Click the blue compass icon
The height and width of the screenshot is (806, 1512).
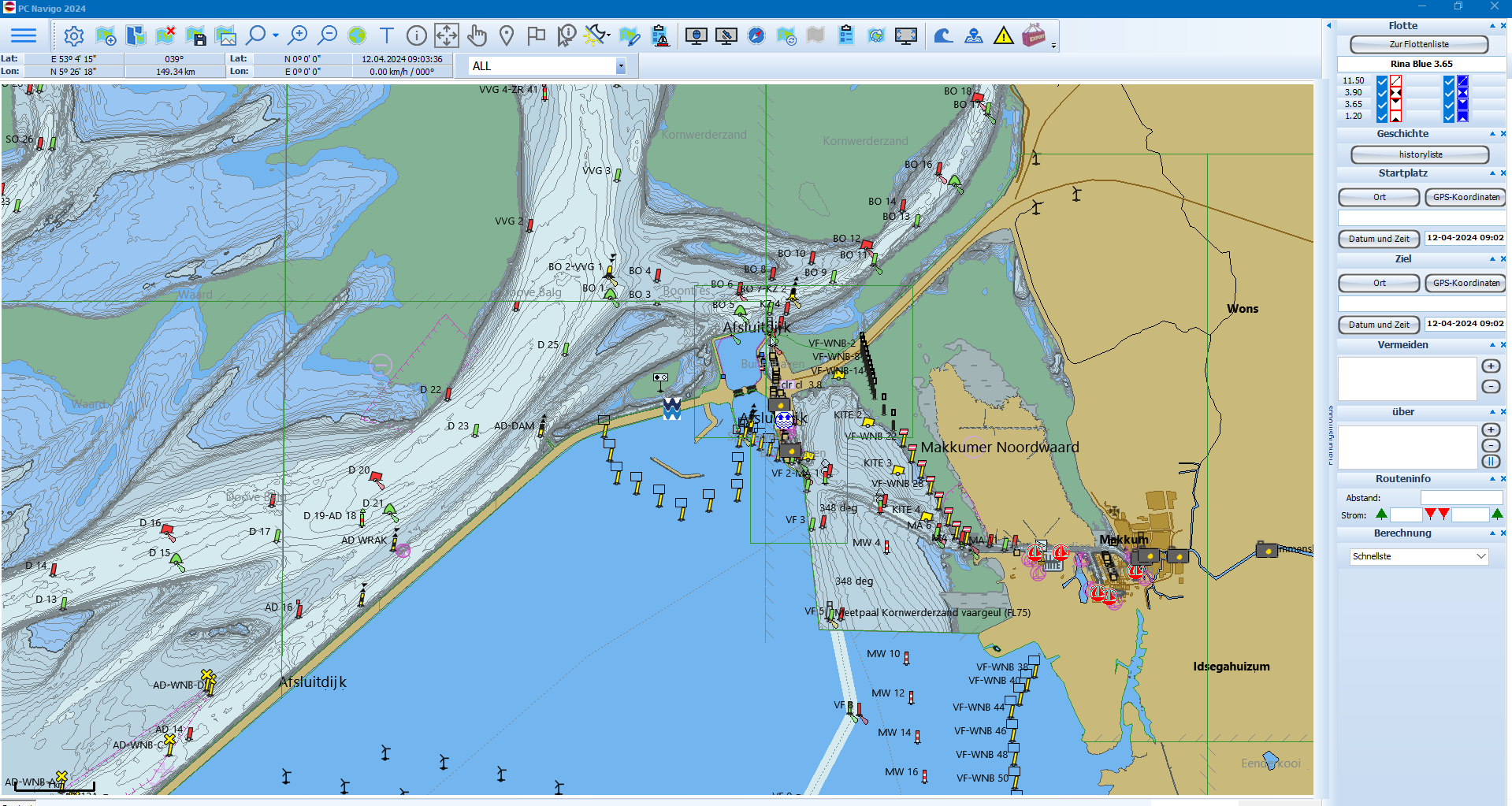pyautogui.click(x=756, y=36)
